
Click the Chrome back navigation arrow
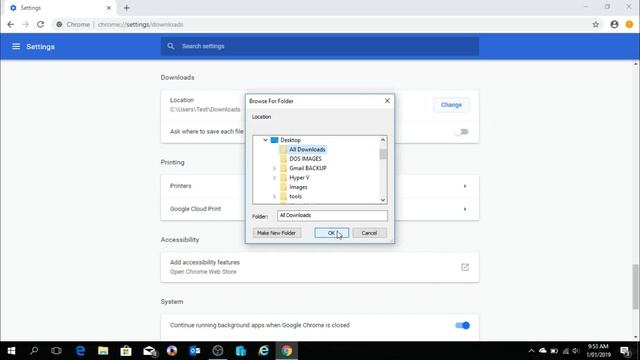point(11,24)
